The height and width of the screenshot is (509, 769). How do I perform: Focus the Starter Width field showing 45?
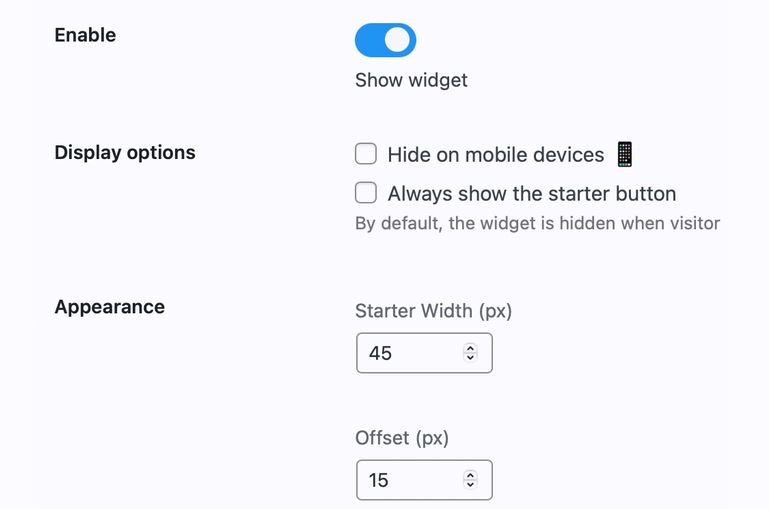(x=424, y=353)
